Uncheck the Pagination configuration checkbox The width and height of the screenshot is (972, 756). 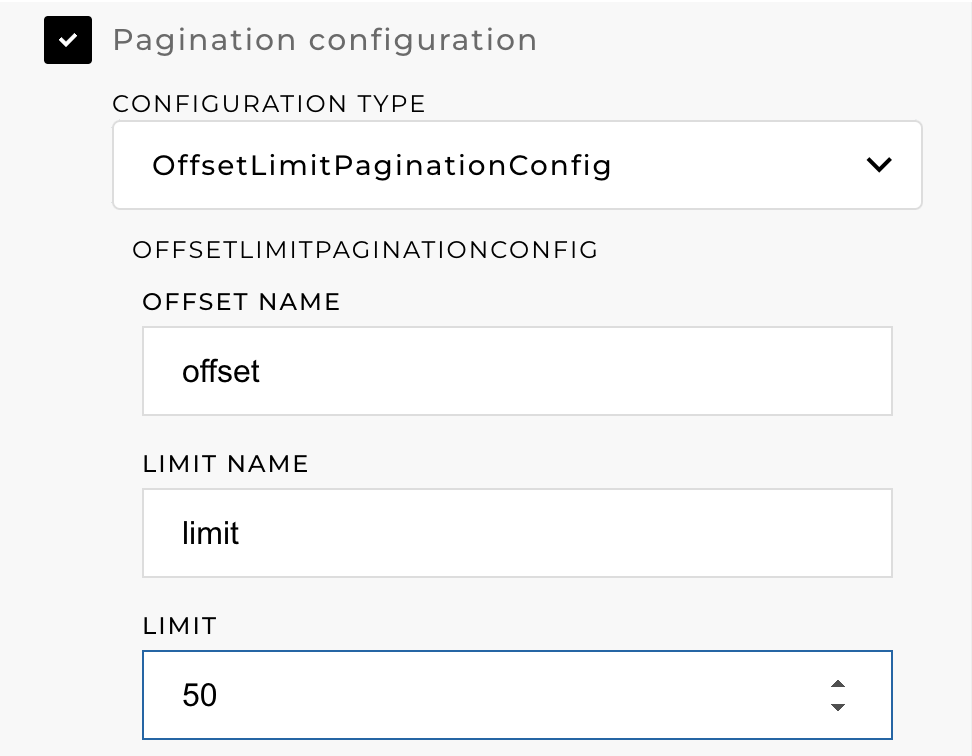tap(68, 40)
